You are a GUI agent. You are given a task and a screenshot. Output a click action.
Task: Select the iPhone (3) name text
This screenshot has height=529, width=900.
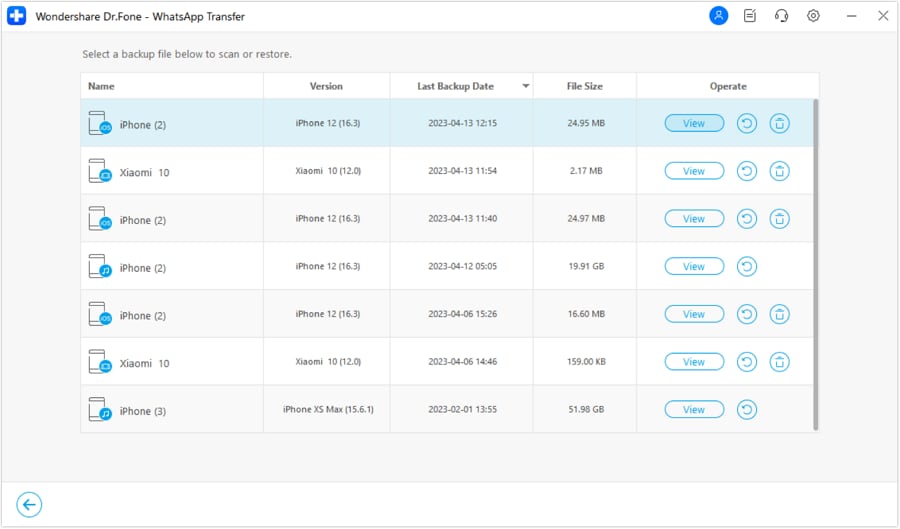coord(142,411)
